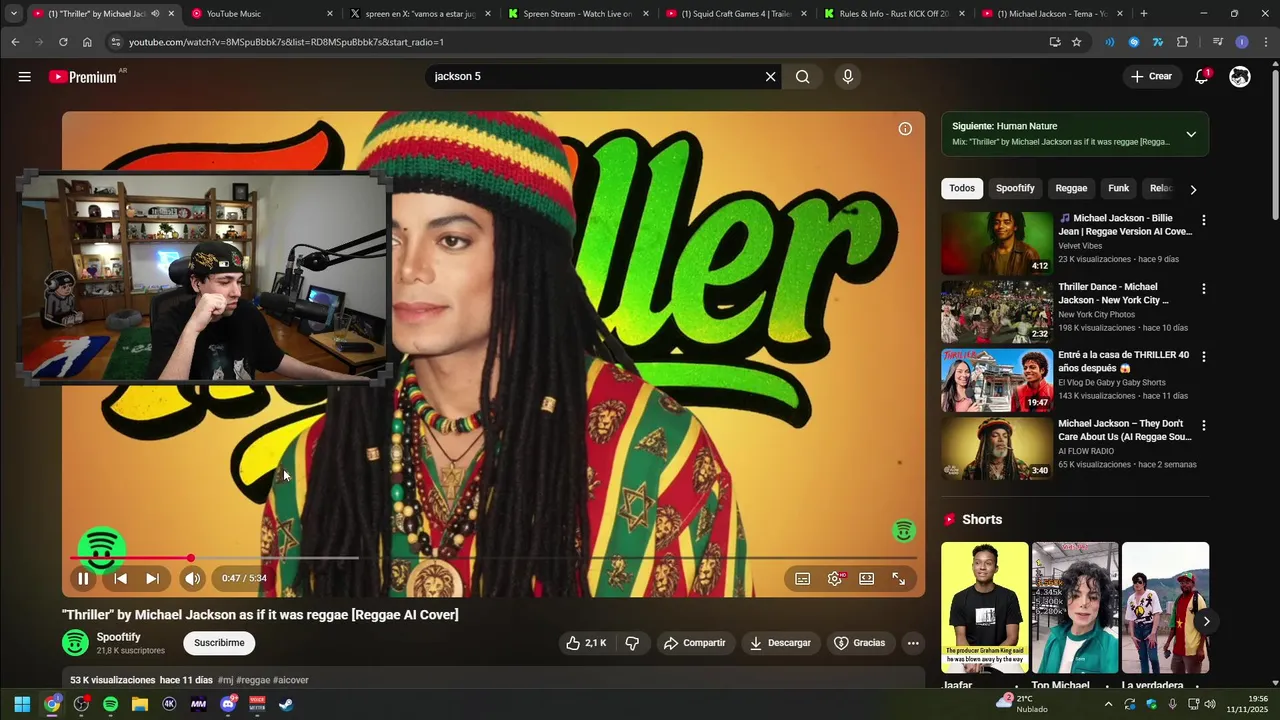
Task: Open the Chrome extensions puzzle icon
Action: pos(1182,42)
